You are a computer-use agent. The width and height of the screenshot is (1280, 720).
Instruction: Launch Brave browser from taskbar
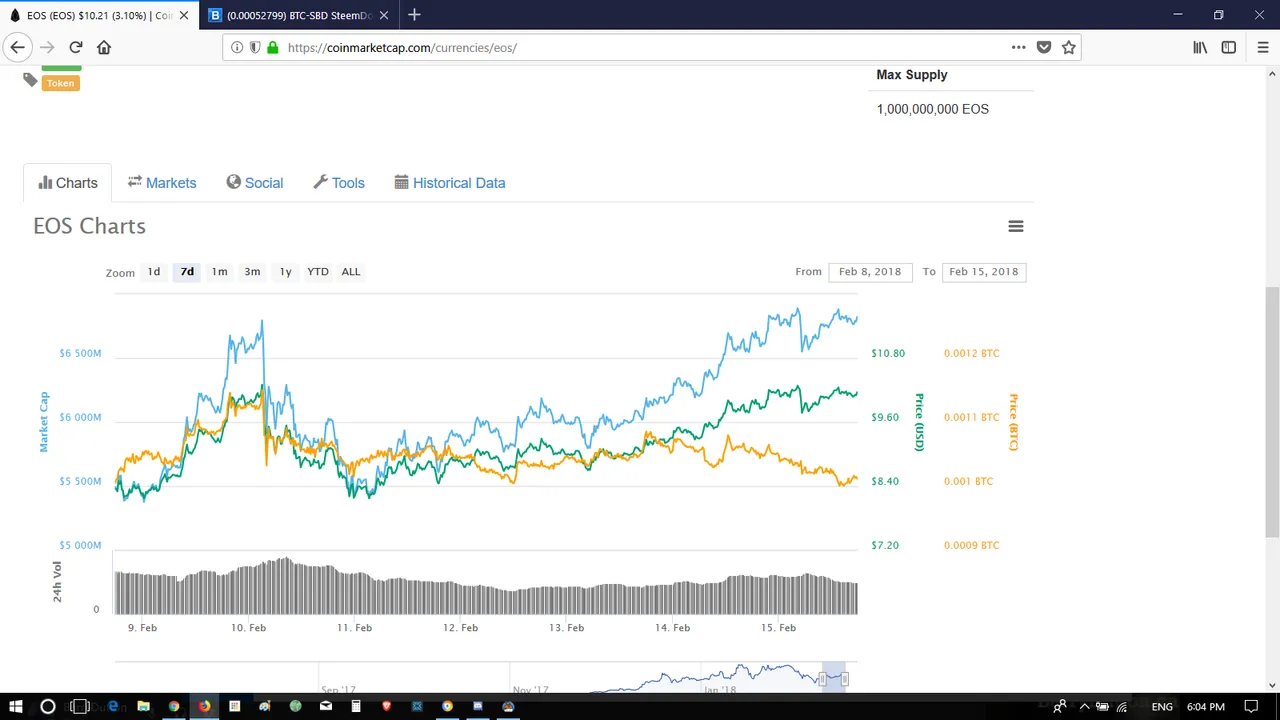pyautogui.click(x=387, y=706)
